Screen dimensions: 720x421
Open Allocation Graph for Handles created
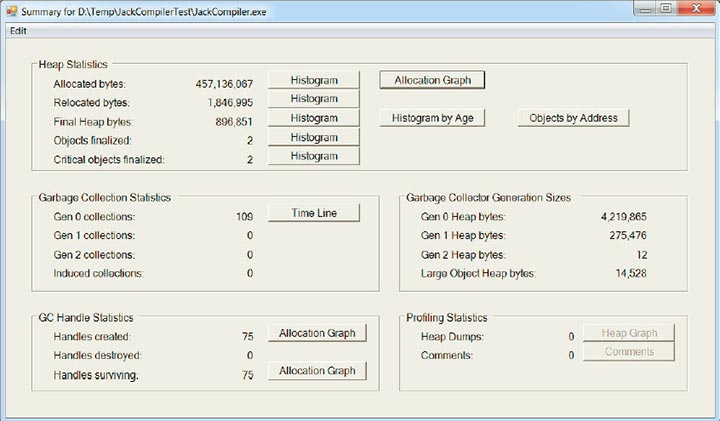pyautogui.click(x=317, y=333)
